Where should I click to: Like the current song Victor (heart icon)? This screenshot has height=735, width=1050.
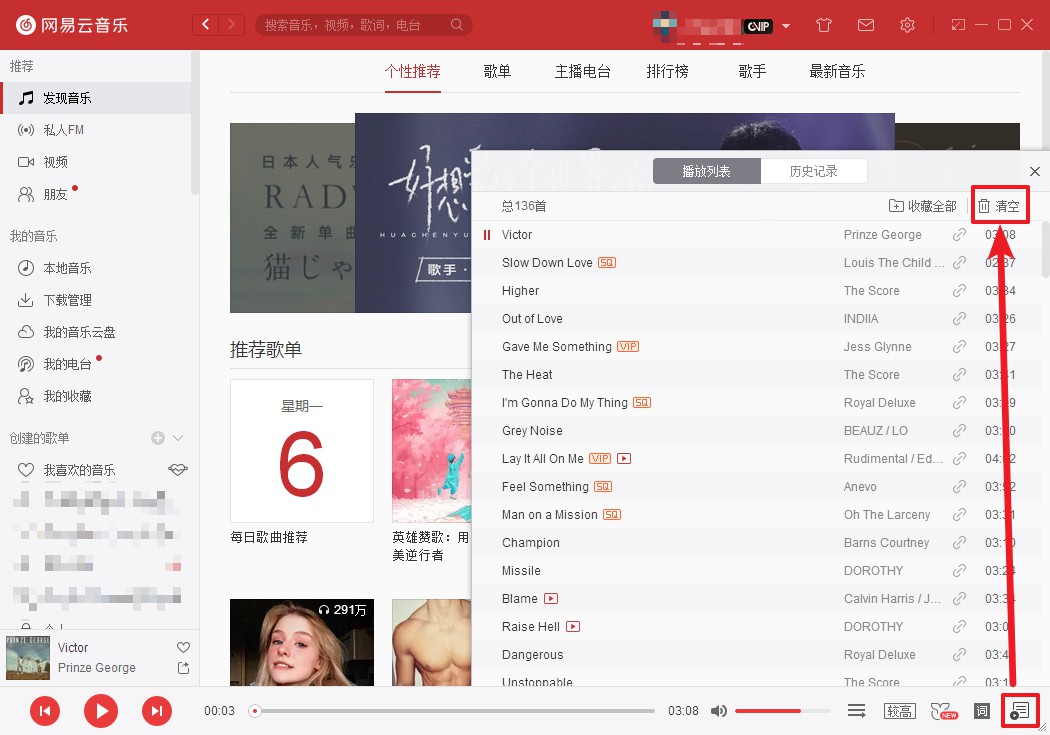coord(183,647)
